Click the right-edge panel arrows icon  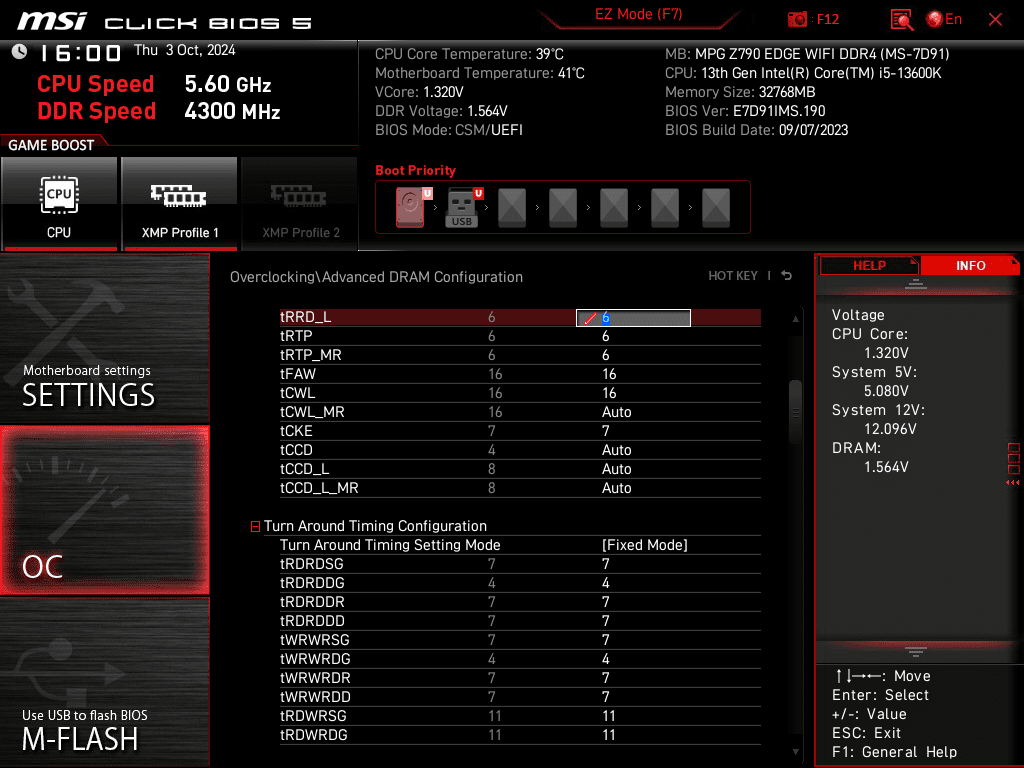click(x=1013, y=483)
